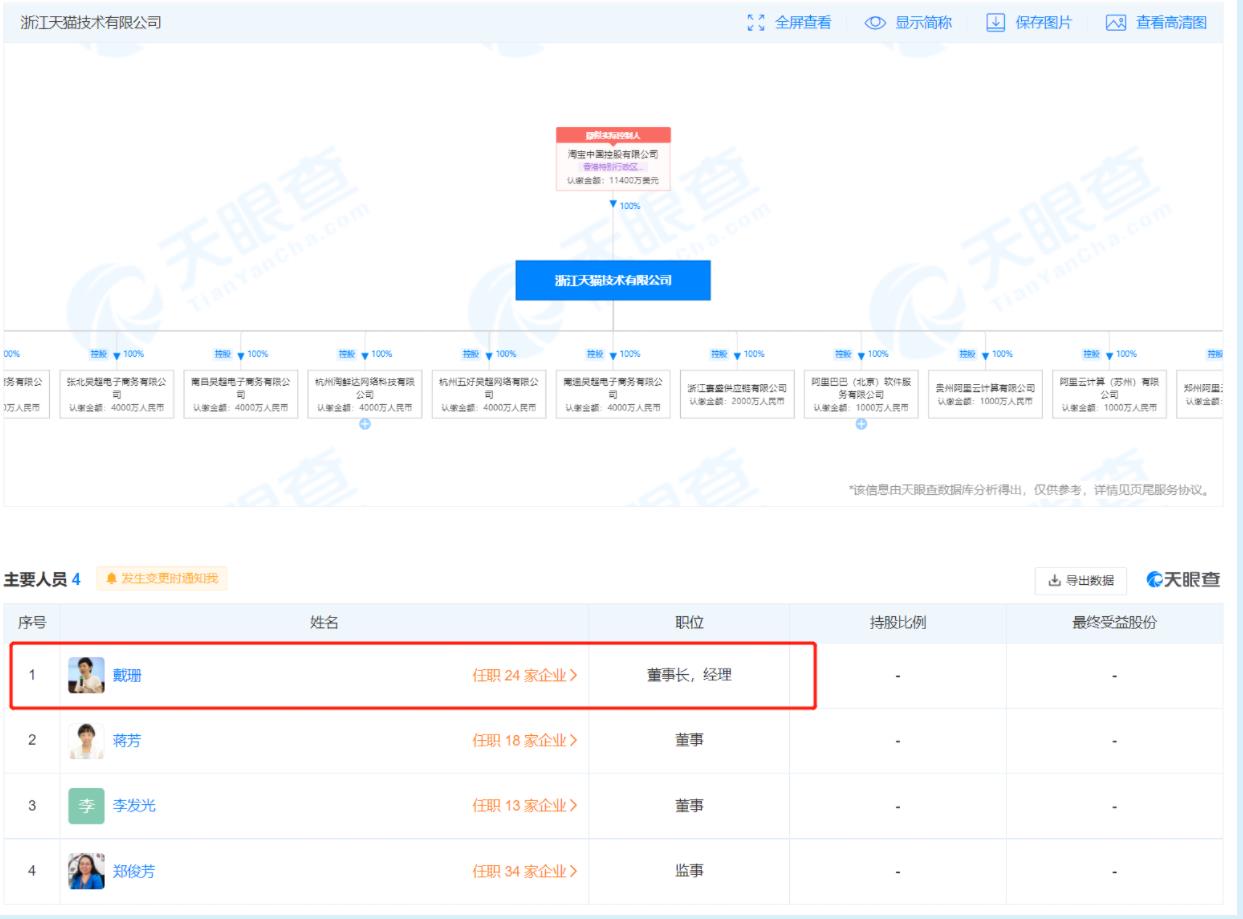Open 郑俊芳's profile photo

click(86, 870)
